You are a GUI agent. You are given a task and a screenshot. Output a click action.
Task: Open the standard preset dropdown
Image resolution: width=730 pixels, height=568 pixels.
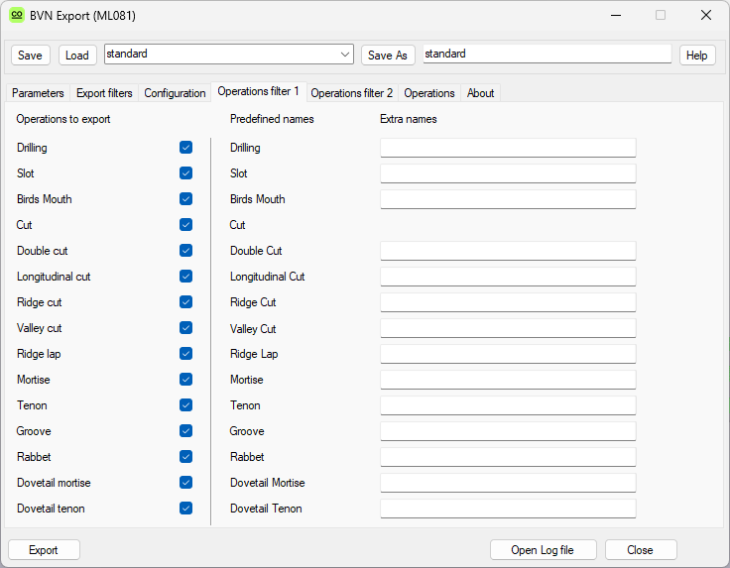point(345,54)
